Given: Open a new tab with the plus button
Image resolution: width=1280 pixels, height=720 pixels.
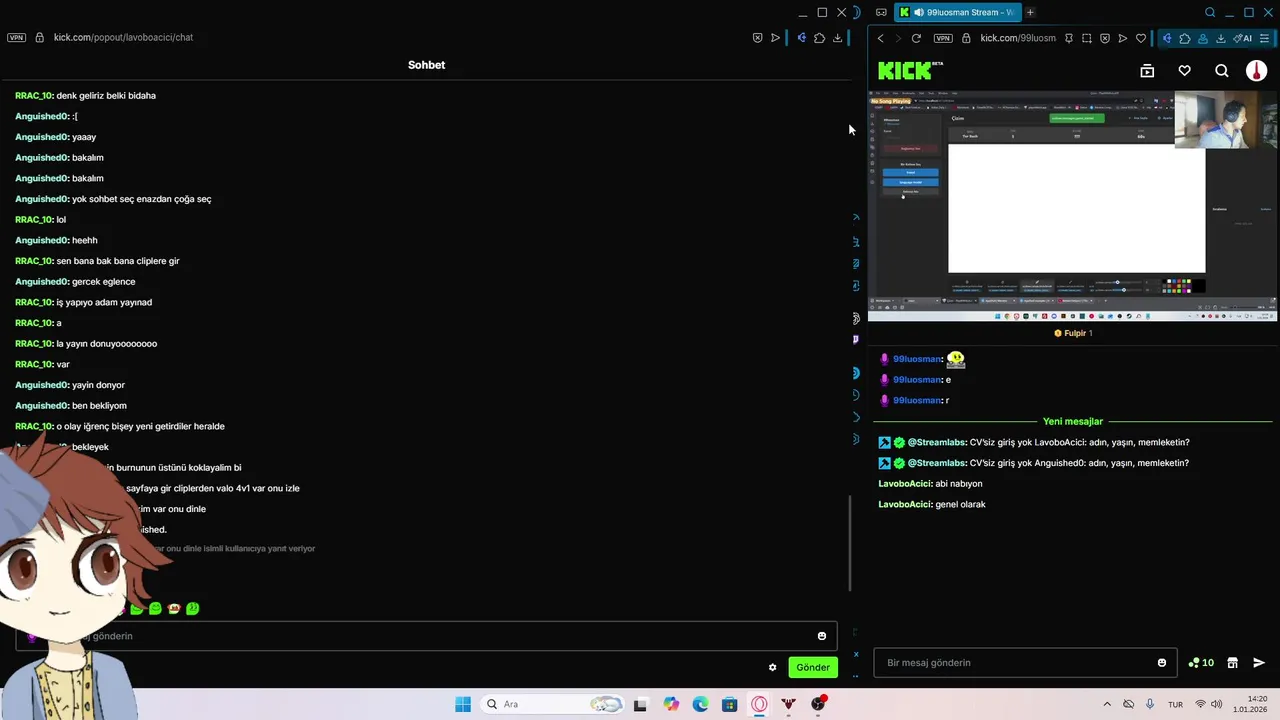Looking at the screenshot, I should [x=1030, y=12].
